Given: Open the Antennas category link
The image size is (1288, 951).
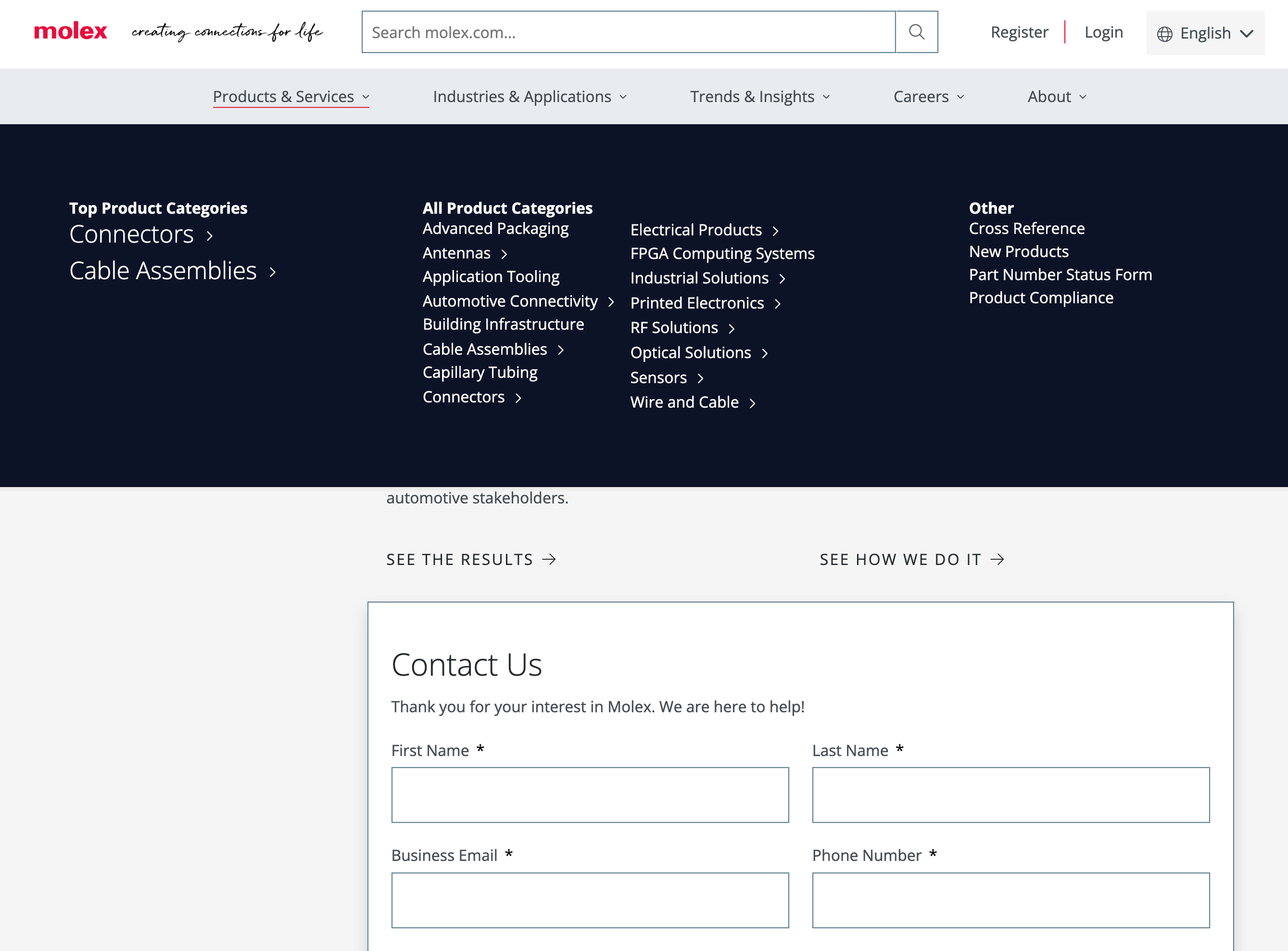Looking at the screenshot, I should 456,253.
